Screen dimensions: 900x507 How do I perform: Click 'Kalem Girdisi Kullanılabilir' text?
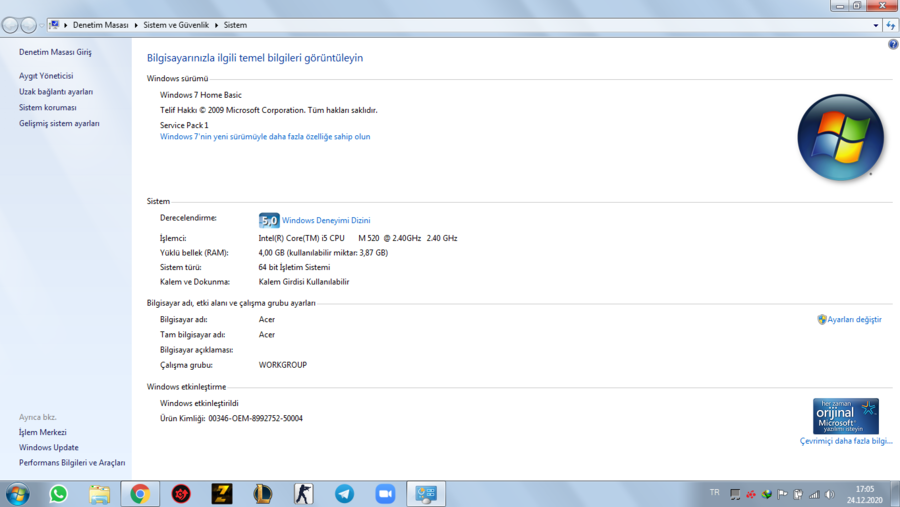304,282
